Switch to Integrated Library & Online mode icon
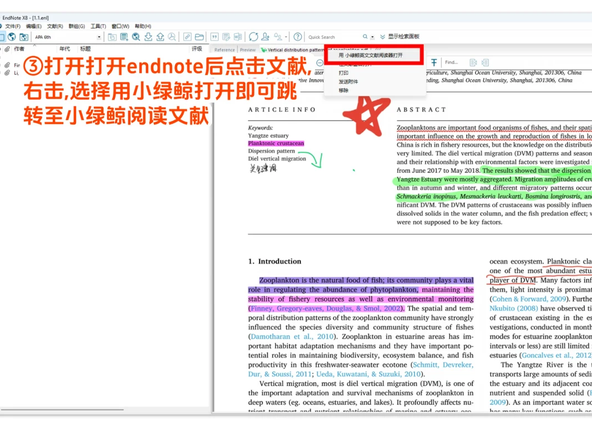 coord(23,37)
